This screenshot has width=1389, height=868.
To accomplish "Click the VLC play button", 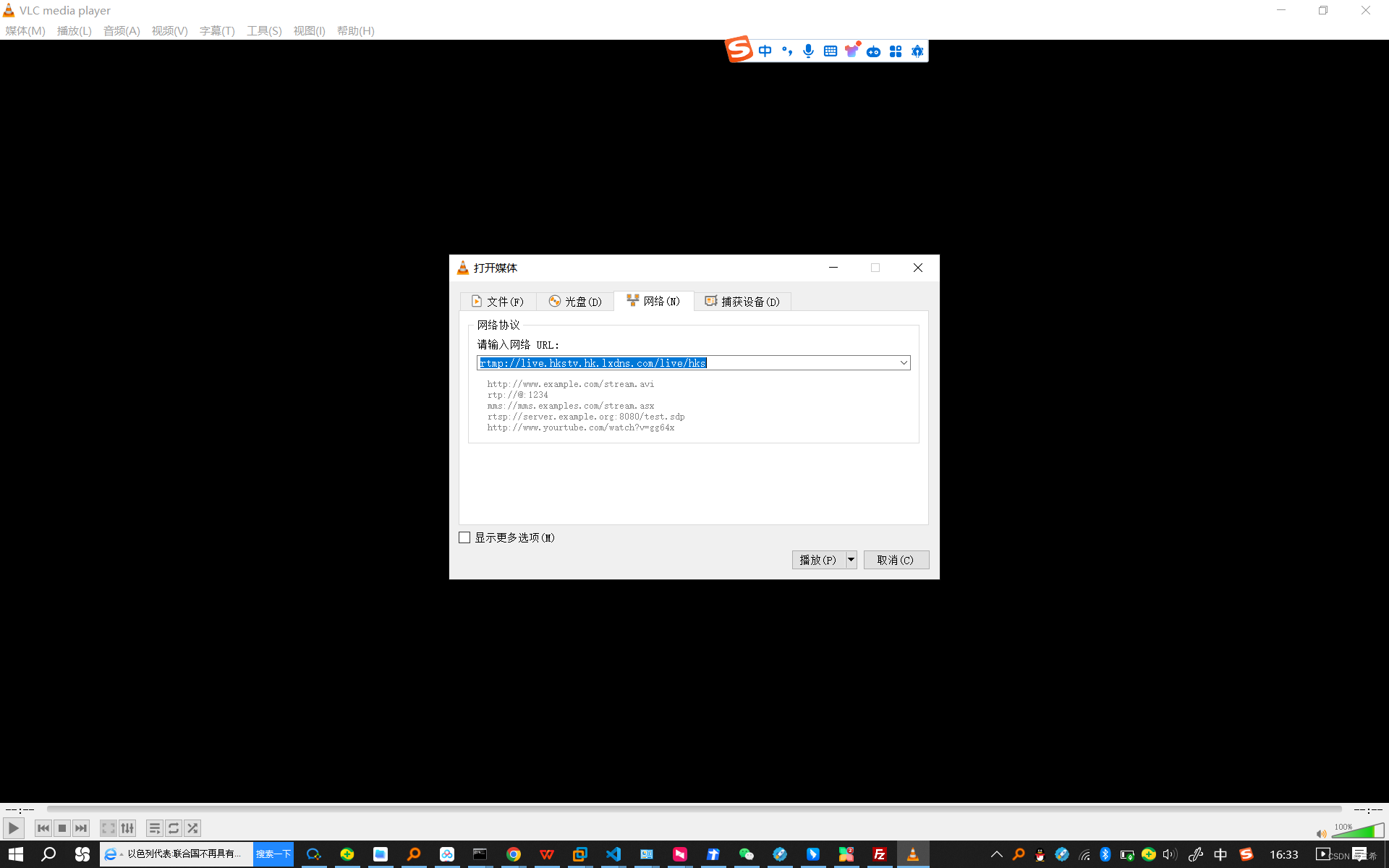I will tap(14, 828).
